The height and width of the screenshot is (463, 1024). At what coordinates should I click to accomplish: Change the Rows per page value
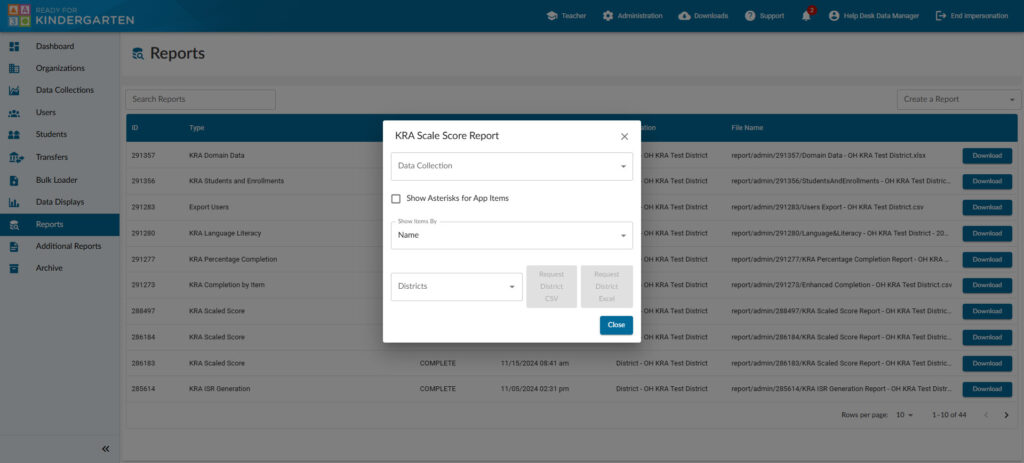click(904, 415)
